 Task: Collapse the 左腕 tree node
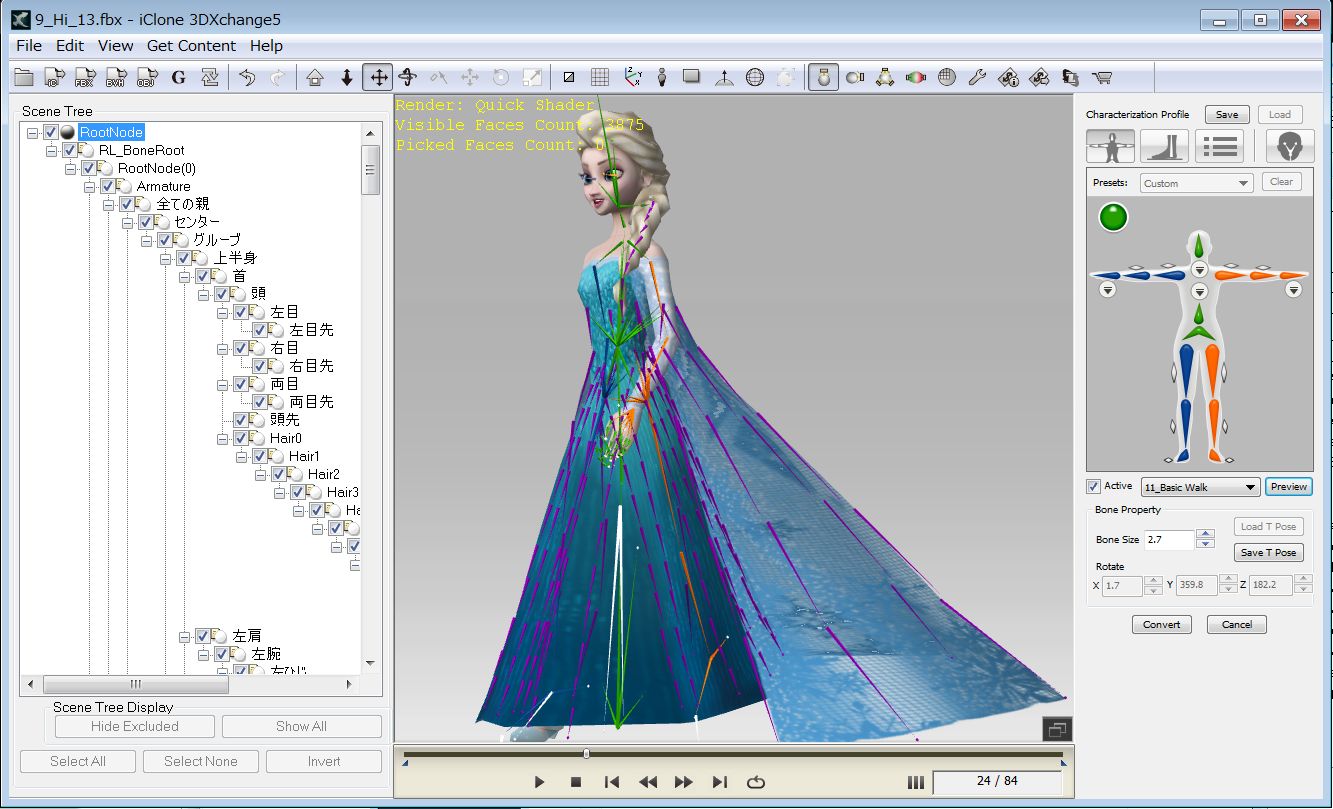click(204, 654)
